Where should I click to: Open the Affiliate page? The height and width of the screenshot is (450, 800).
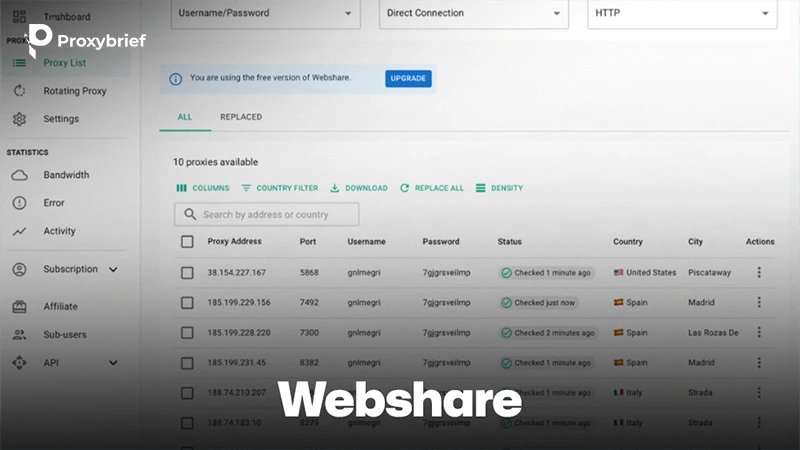[x=61, y=307]
